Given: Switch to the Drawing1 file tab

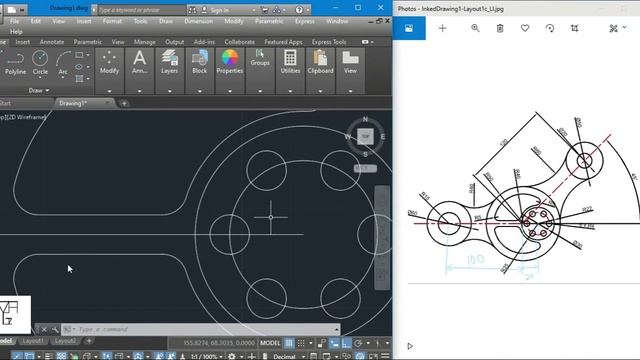Looking at the screenshot, I should coord(73,103).
